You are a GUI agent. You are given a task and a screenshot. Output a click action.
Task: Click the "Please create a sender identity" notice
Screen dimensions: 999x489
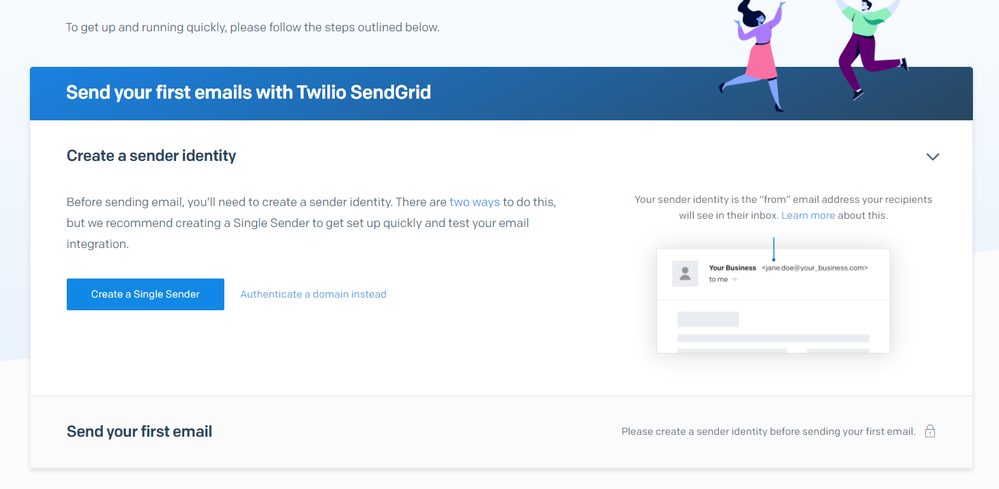(x=768, y=432)
